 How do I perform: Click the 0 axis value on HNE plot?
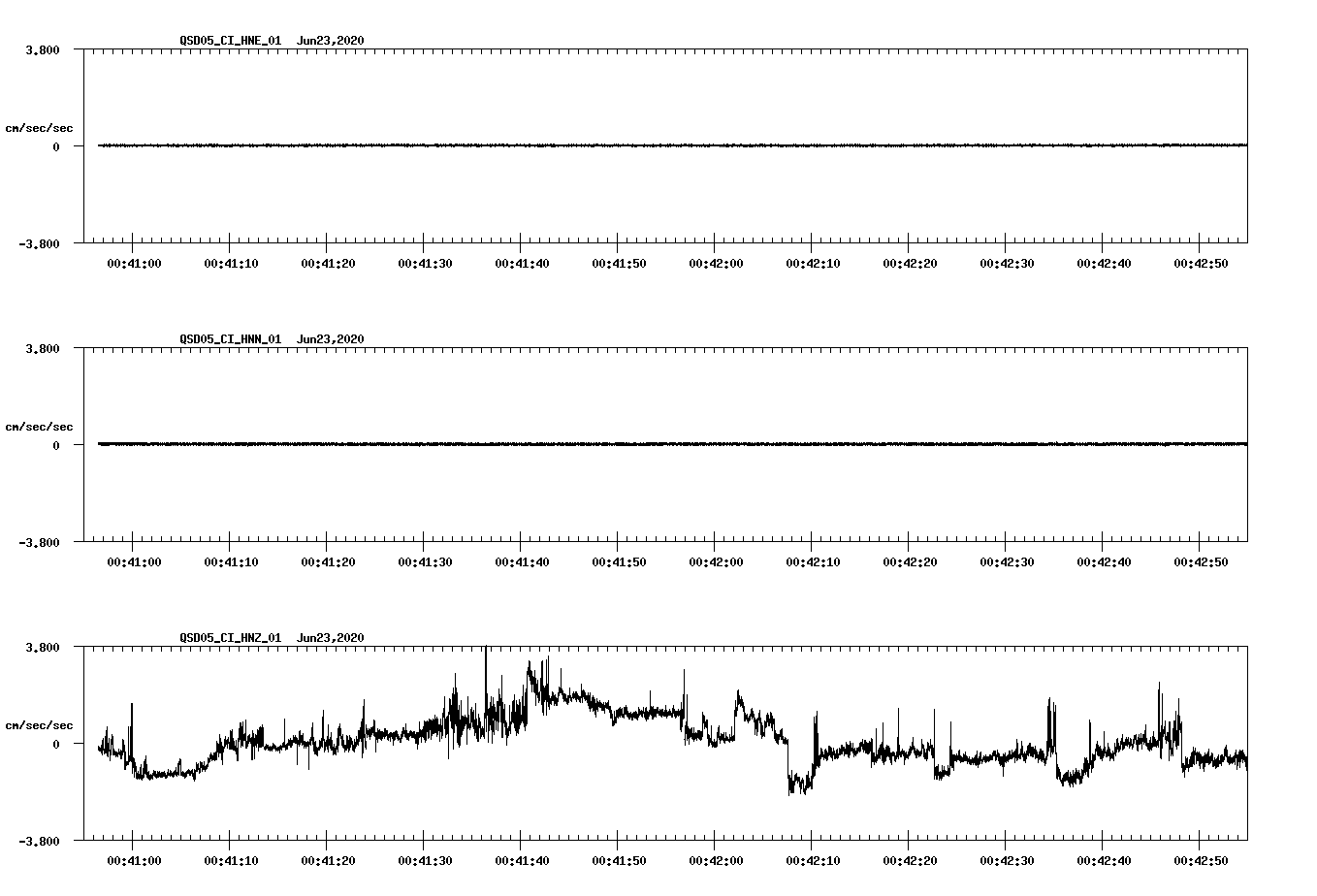pos(56,146)
